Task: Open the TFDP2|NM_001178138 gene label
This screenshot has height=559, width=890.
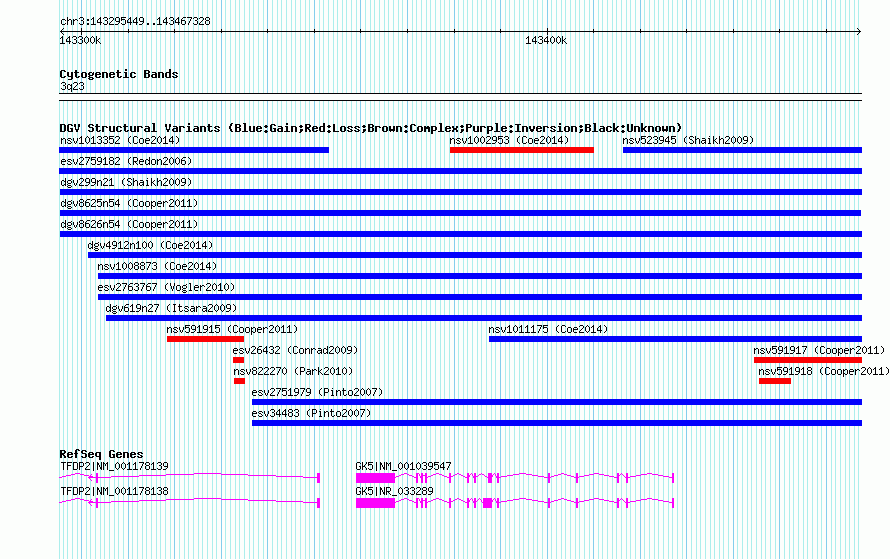Action: [114, 491]
